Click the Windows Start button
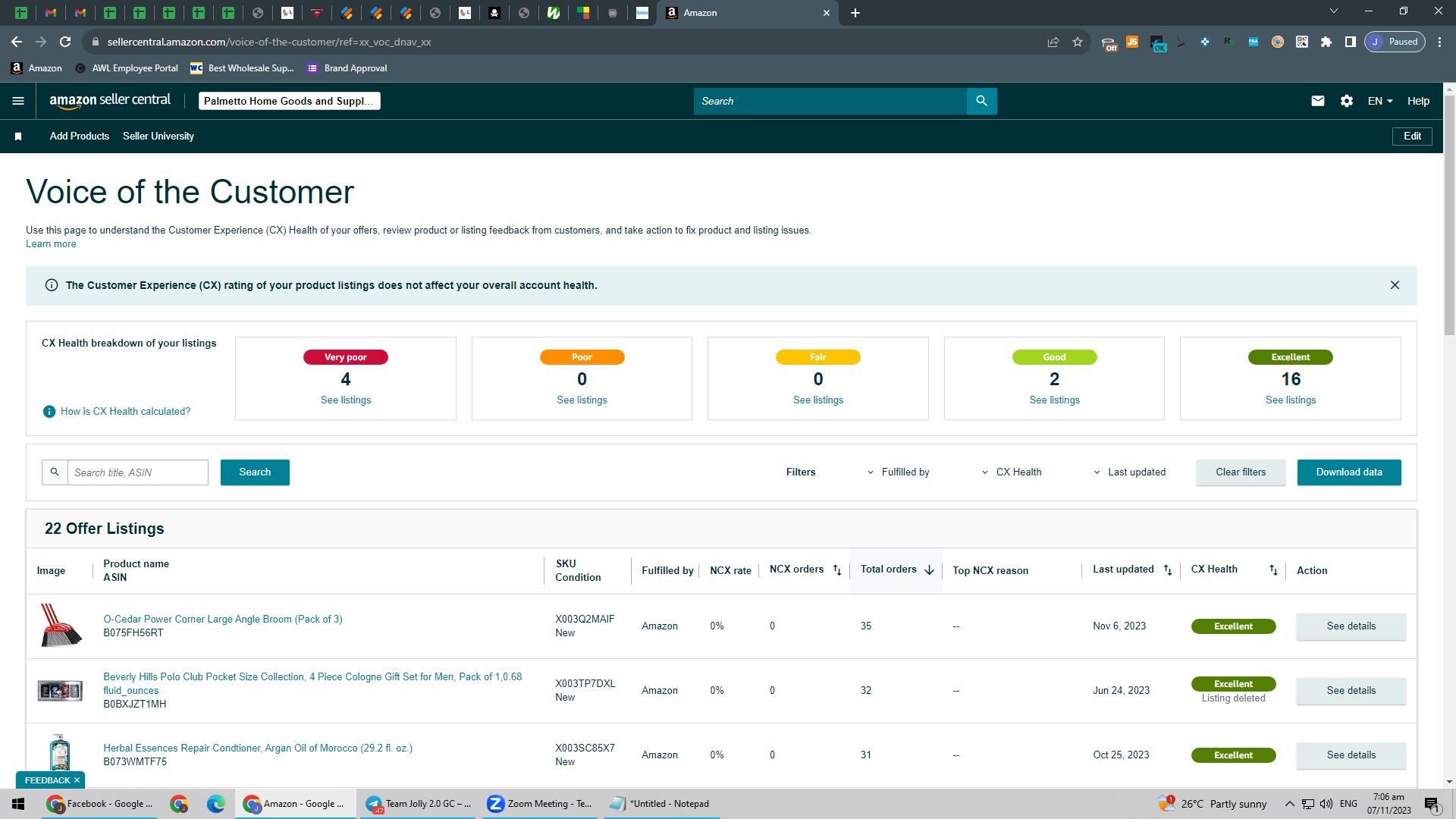The height and width of the screenshot is (819, 1456). pyautogui.click(x=18, y=804)
